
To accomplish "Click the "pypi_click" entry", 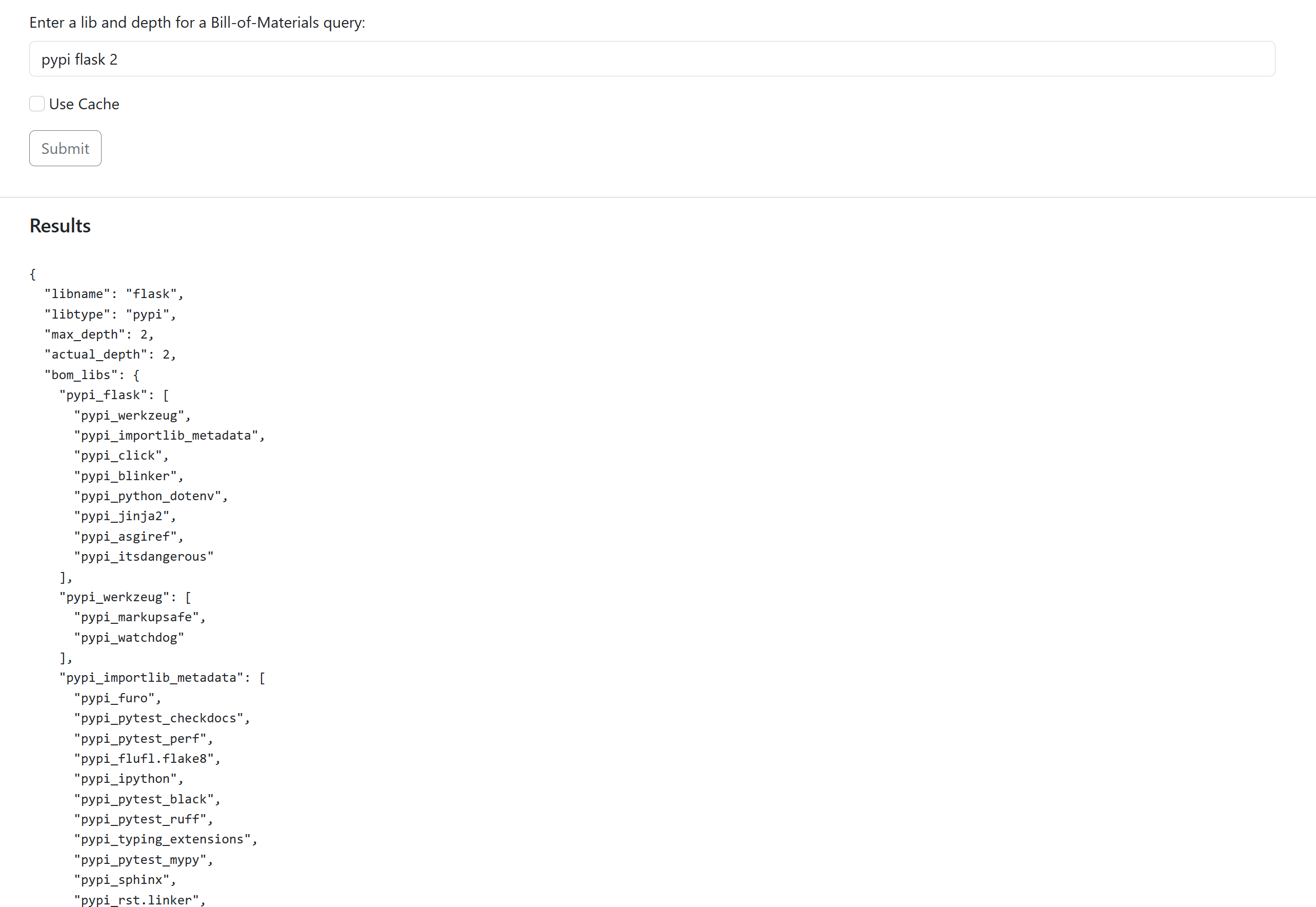I will pyautogui.click(x=122, y=456).
